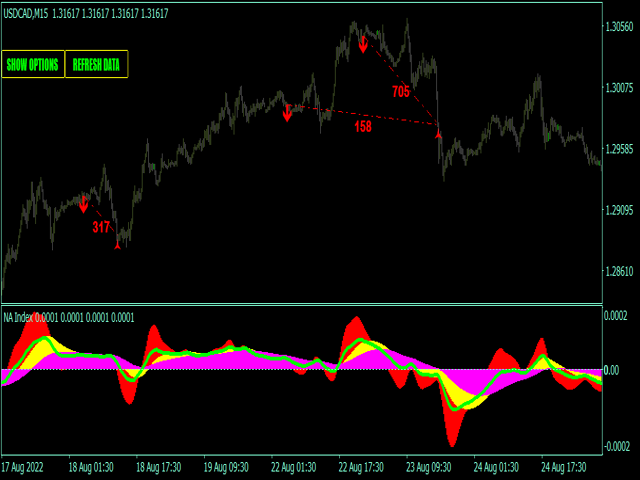Screen dimensions: 640x480
Task: Click the 1.28610 price axis label
Action: pyautogui.click(x=620, y=271)
